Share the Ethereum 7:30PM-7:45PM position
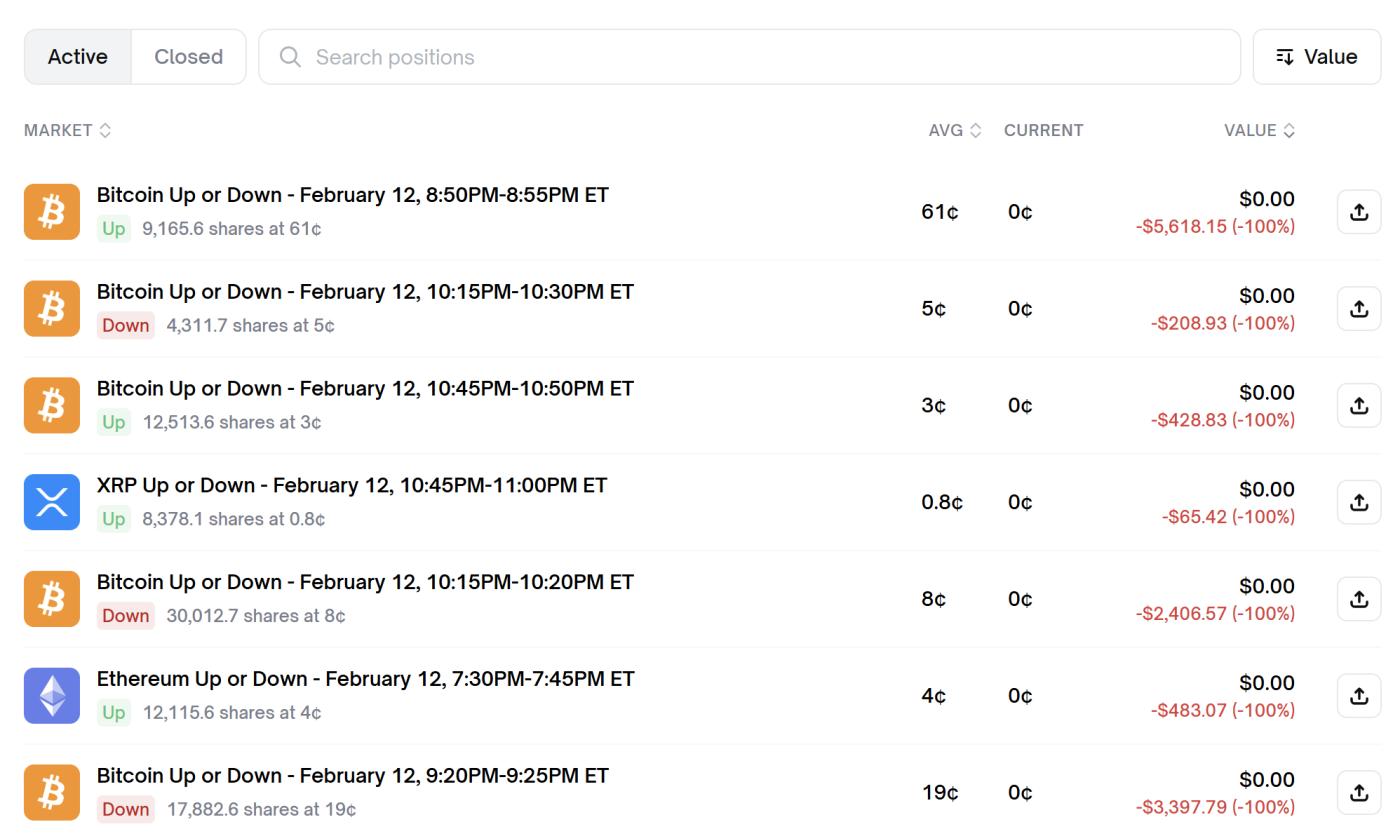This screenshot has width=1400, height=836. 1358,696
